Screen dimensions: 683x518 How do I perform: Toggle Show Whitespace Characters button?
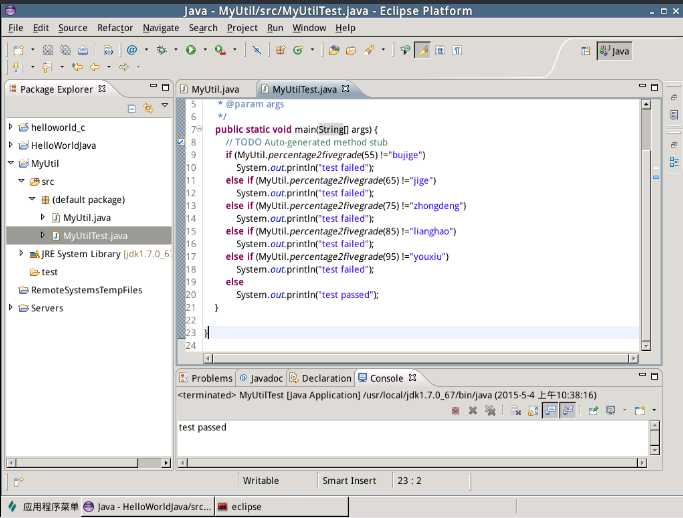[457, 51]
